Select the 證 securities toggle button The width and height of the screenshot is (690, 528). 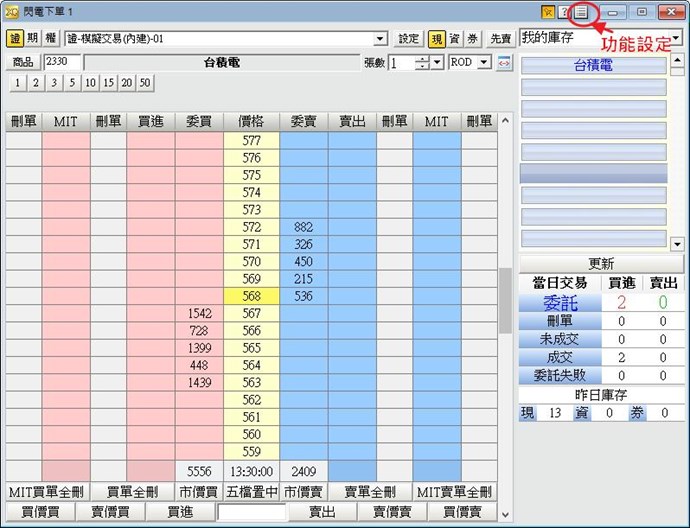(15, 38)
